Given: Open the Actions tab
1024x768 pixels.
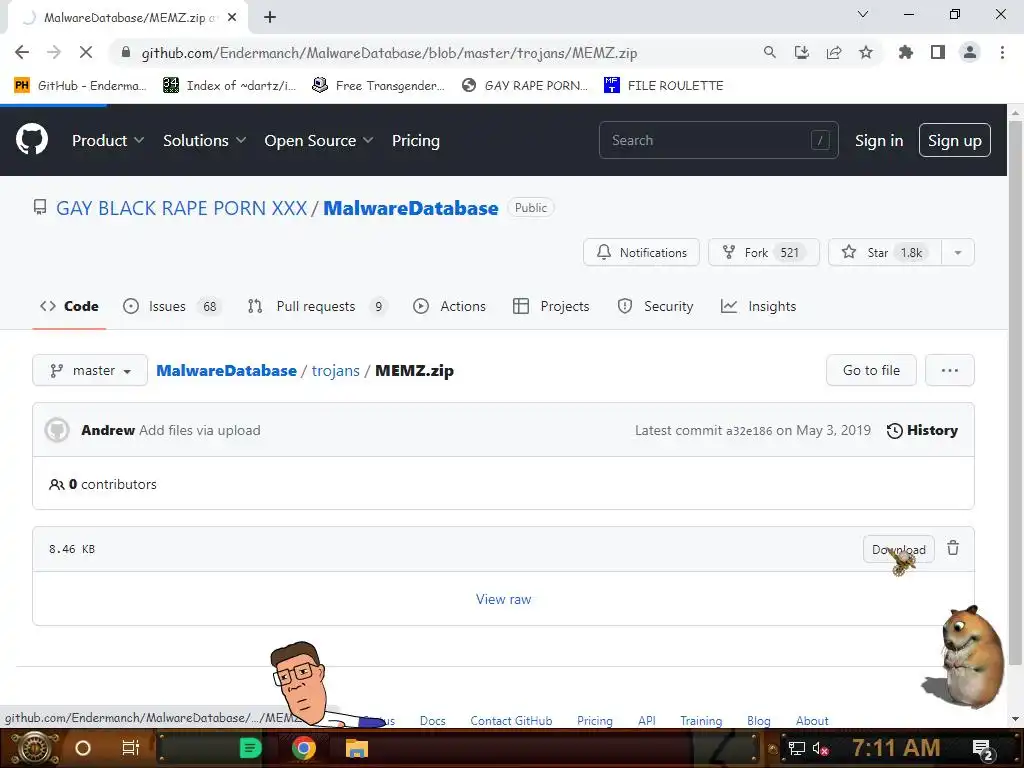Looking at the screenshot, I should [449, 306].
